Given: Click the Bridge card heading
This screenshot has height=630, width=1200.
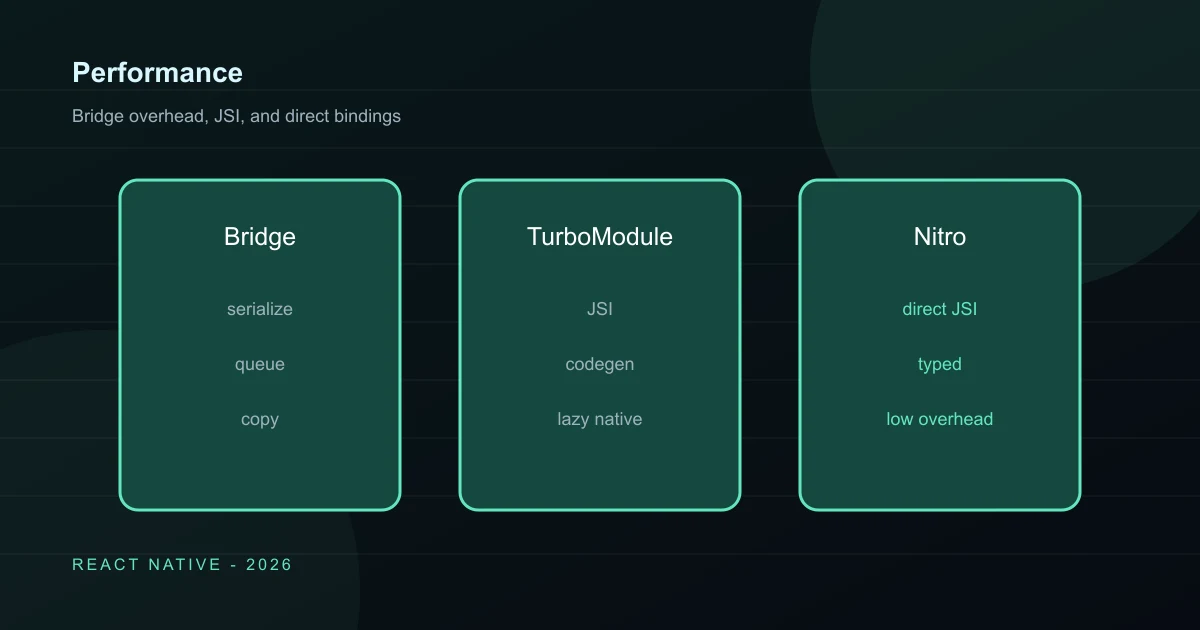Looking at the screenshot, I should coord(260,237).
